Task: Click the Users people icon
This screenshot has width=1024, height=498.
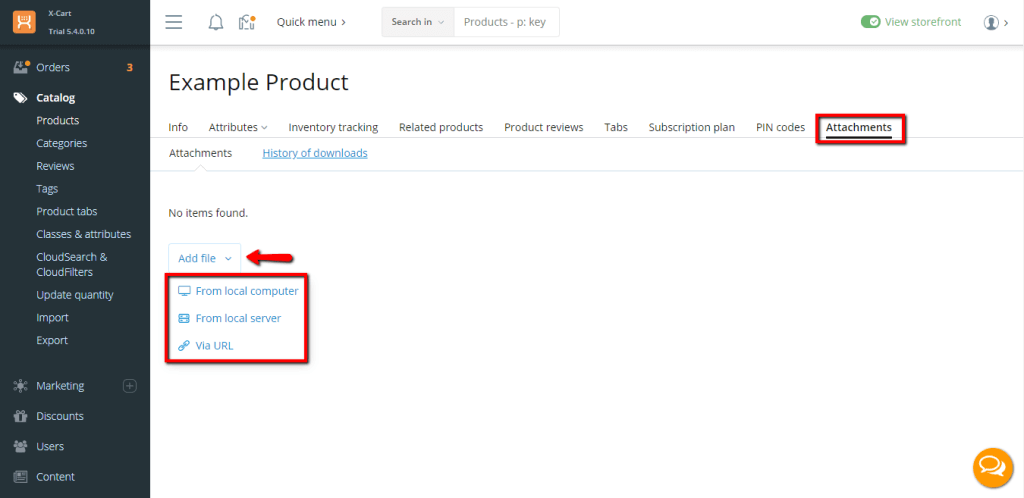Action: click(20, 446)
